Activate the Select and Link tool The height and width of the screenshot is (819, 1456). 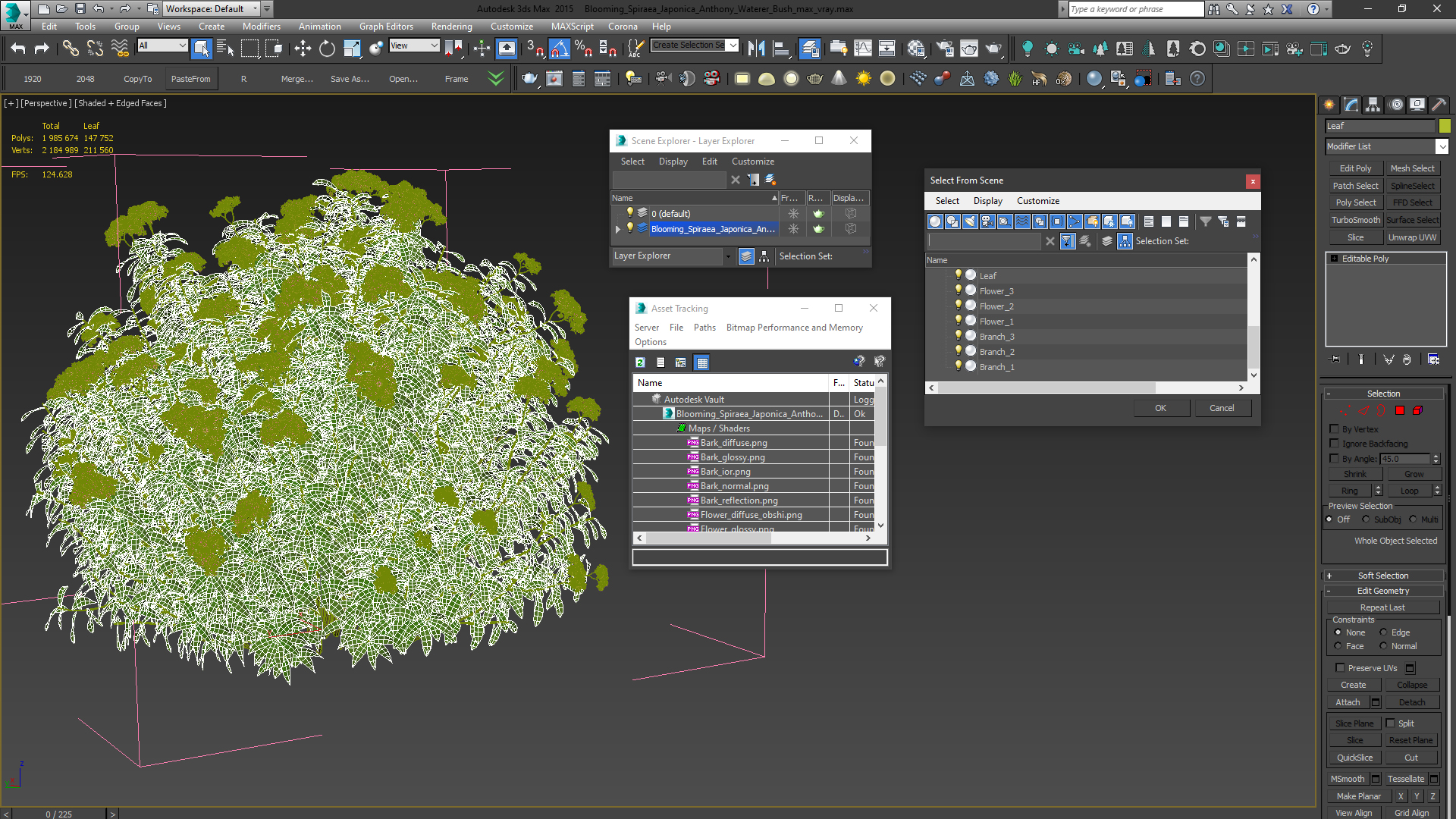(x=71, y=49)
